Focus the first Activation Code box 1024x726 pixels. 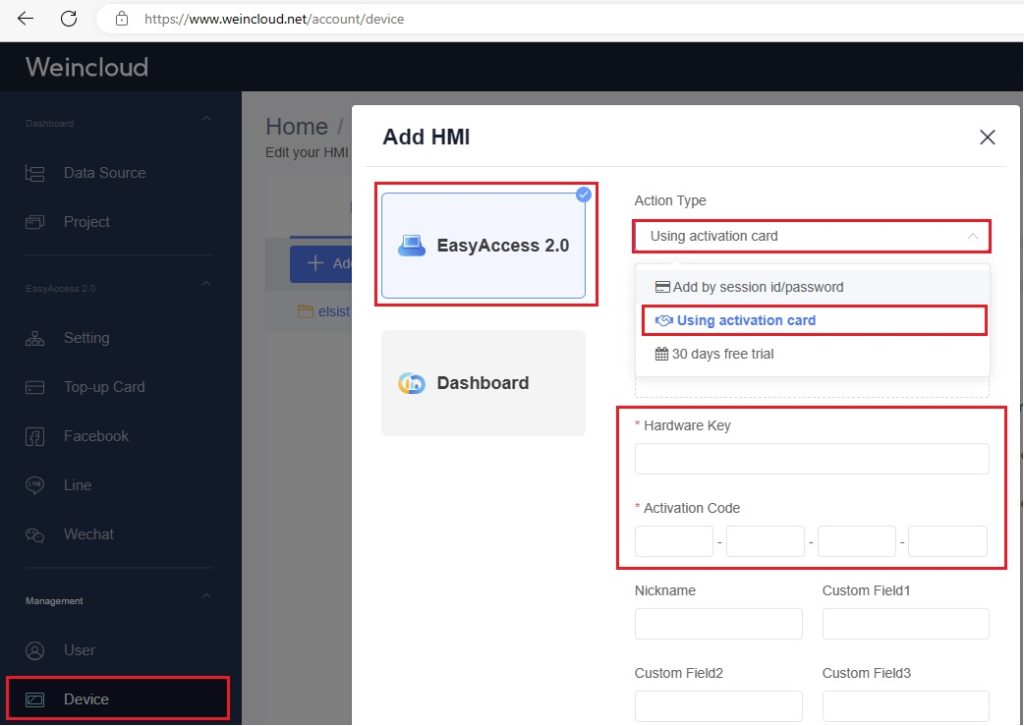click(674, 541)
